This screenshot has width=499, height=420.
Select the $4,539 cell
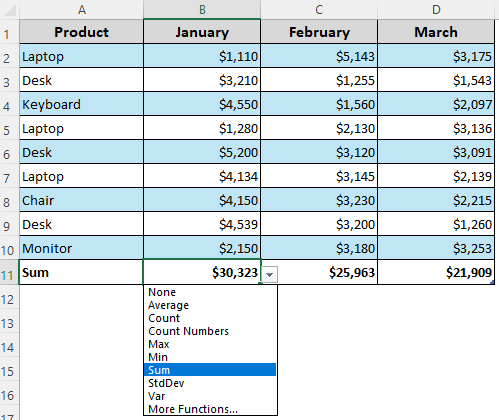pos(202,224)
